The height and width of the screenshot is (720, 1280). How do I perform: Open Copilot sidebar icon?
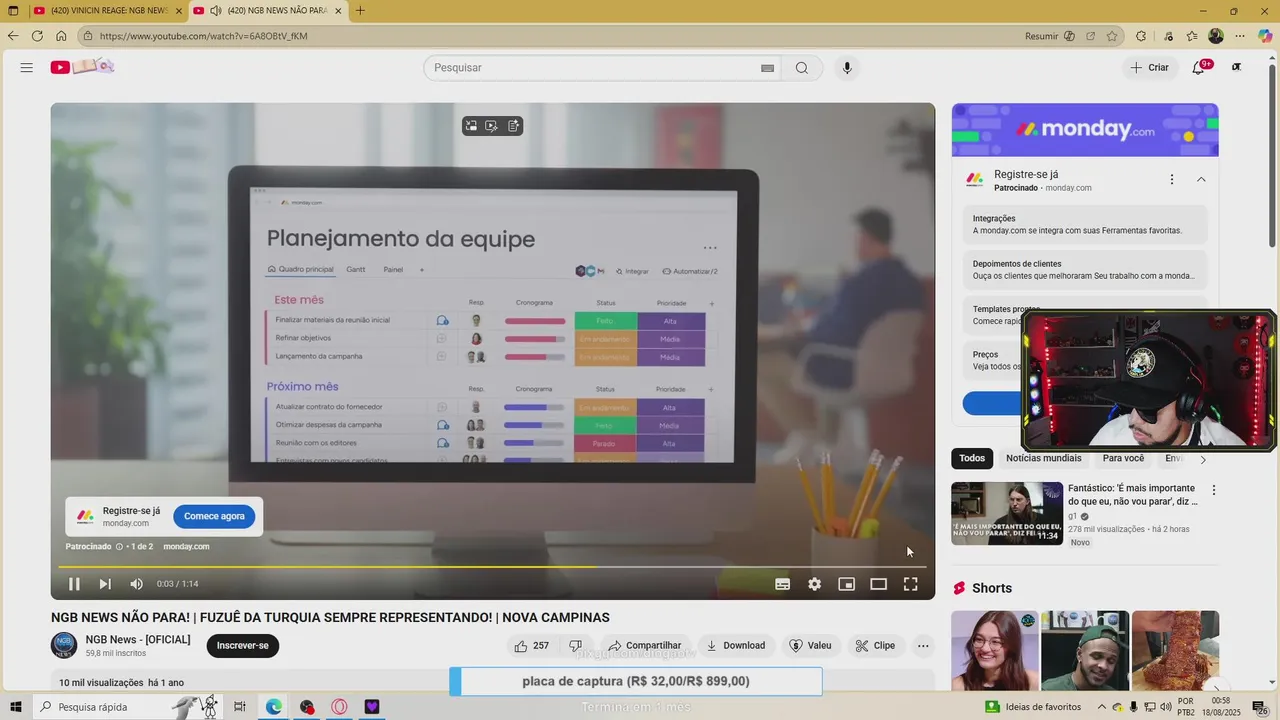[x=1265, y=36]
